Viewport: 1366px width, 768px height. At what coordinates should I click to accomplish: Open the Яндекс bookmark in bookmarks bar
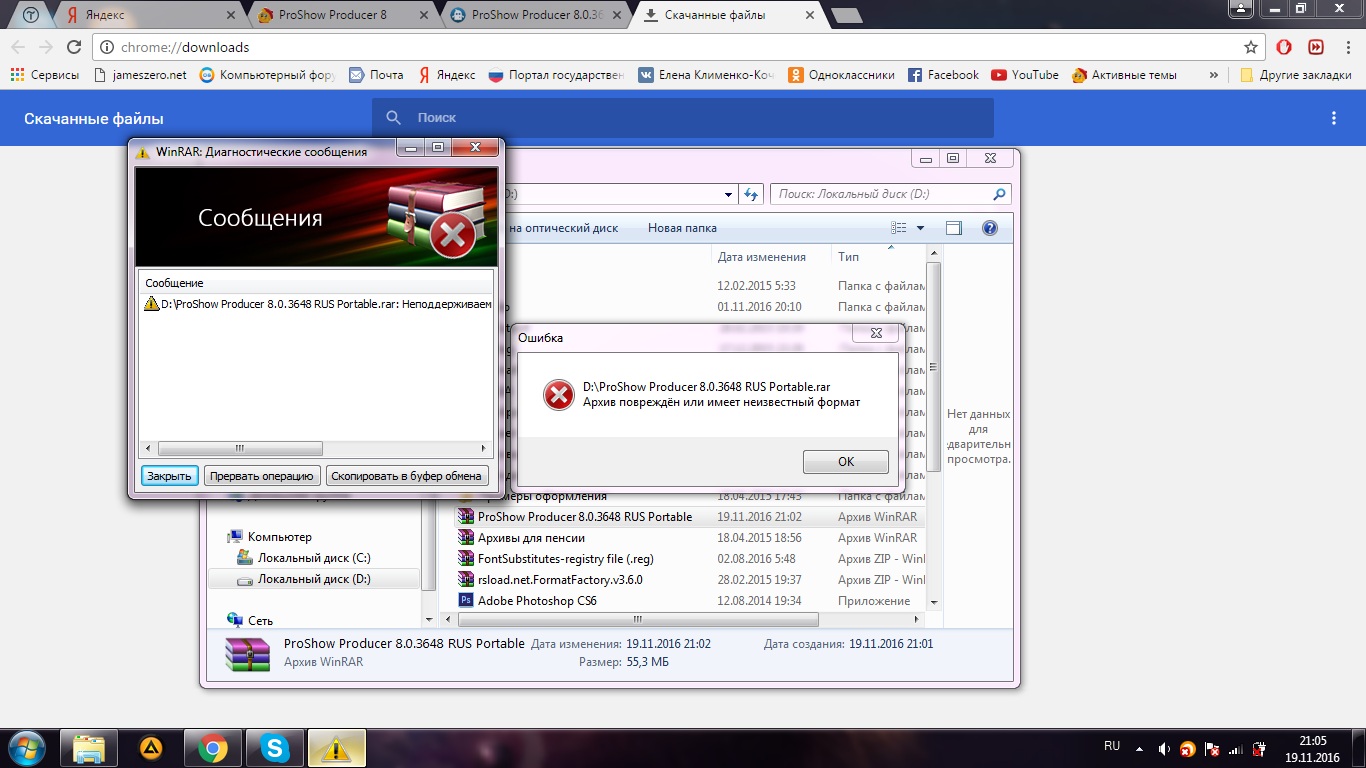[446, 75]
